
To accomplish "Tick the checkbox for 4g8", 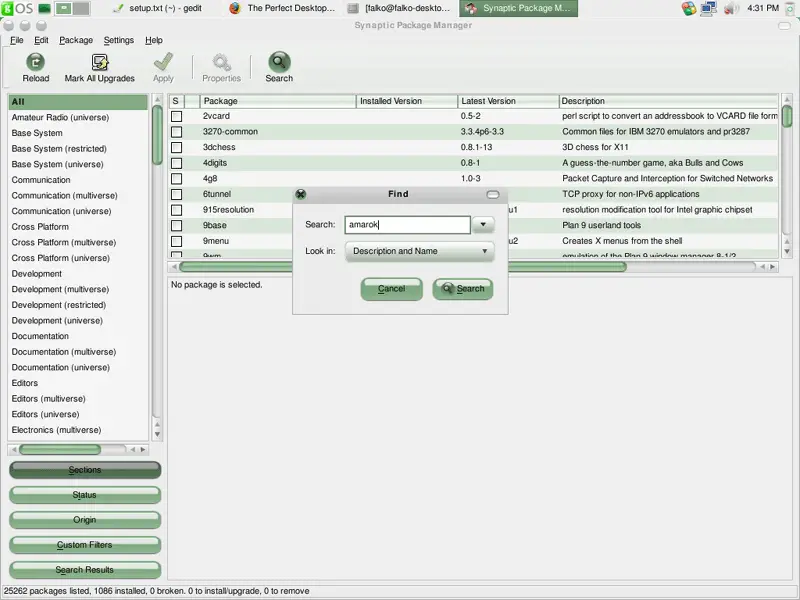I will click(177, 179).
